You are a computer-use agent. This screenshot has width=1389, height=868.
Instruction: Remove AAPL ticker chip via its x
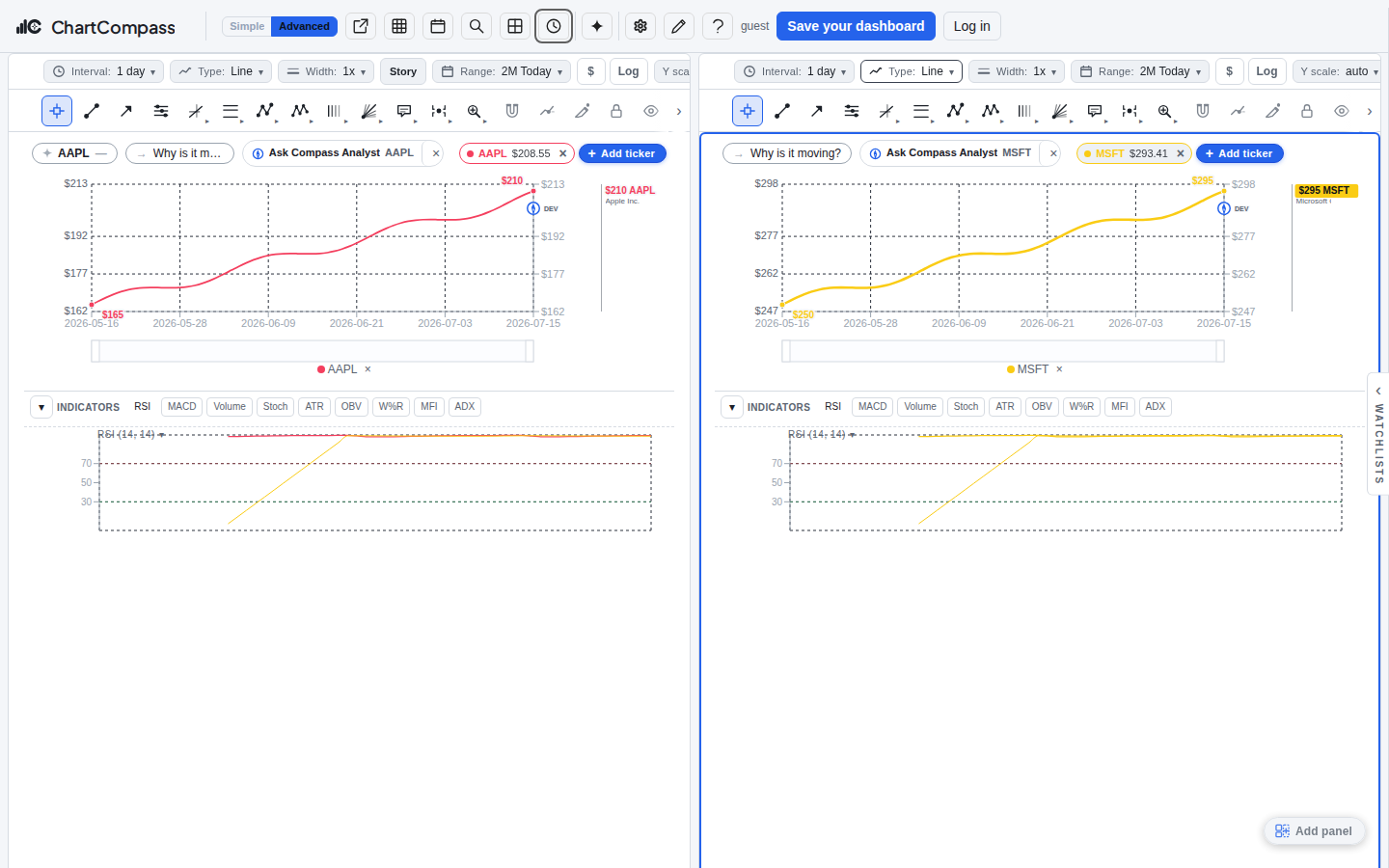coord(563,153)
